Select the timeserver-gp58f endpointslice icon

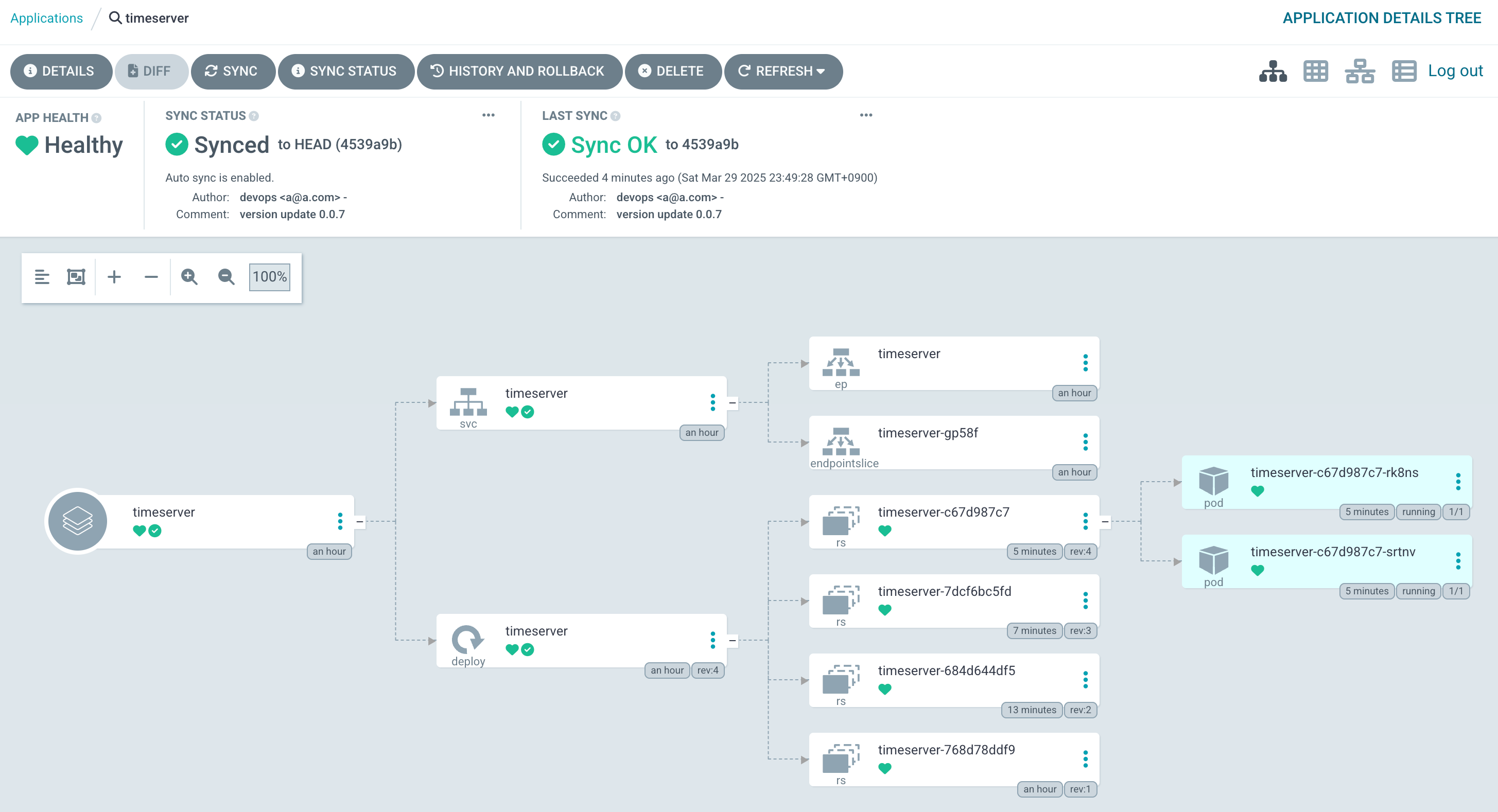(841, 441)
